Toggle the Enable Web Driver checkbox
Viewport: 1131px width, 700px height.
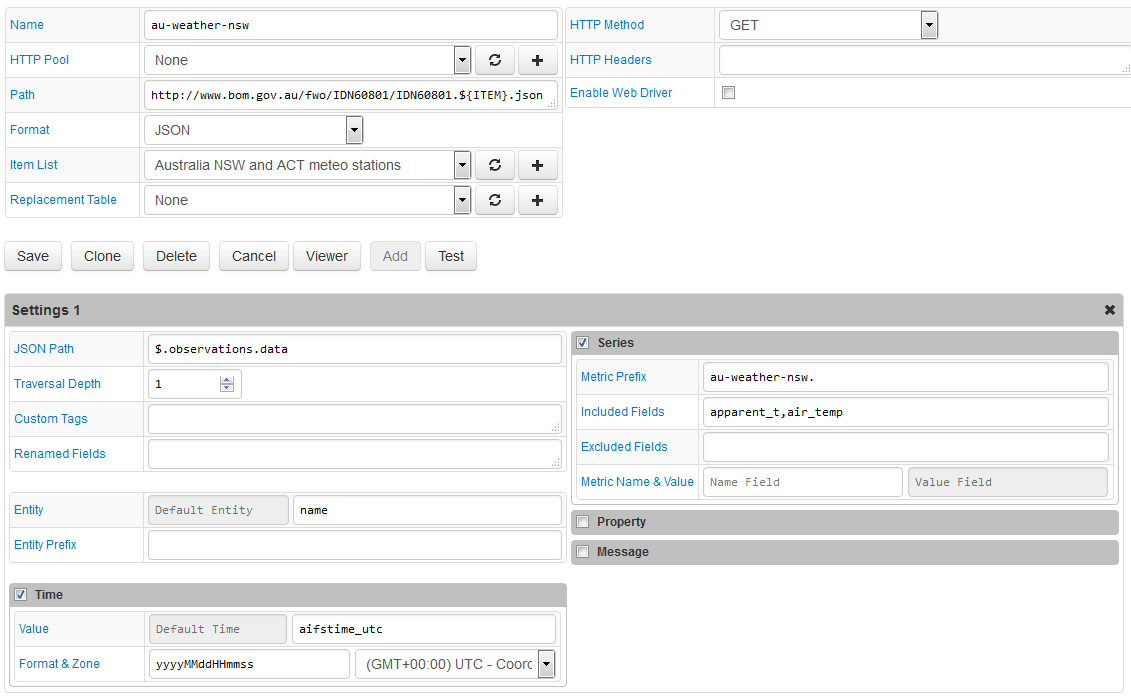[x=729, y=92]
